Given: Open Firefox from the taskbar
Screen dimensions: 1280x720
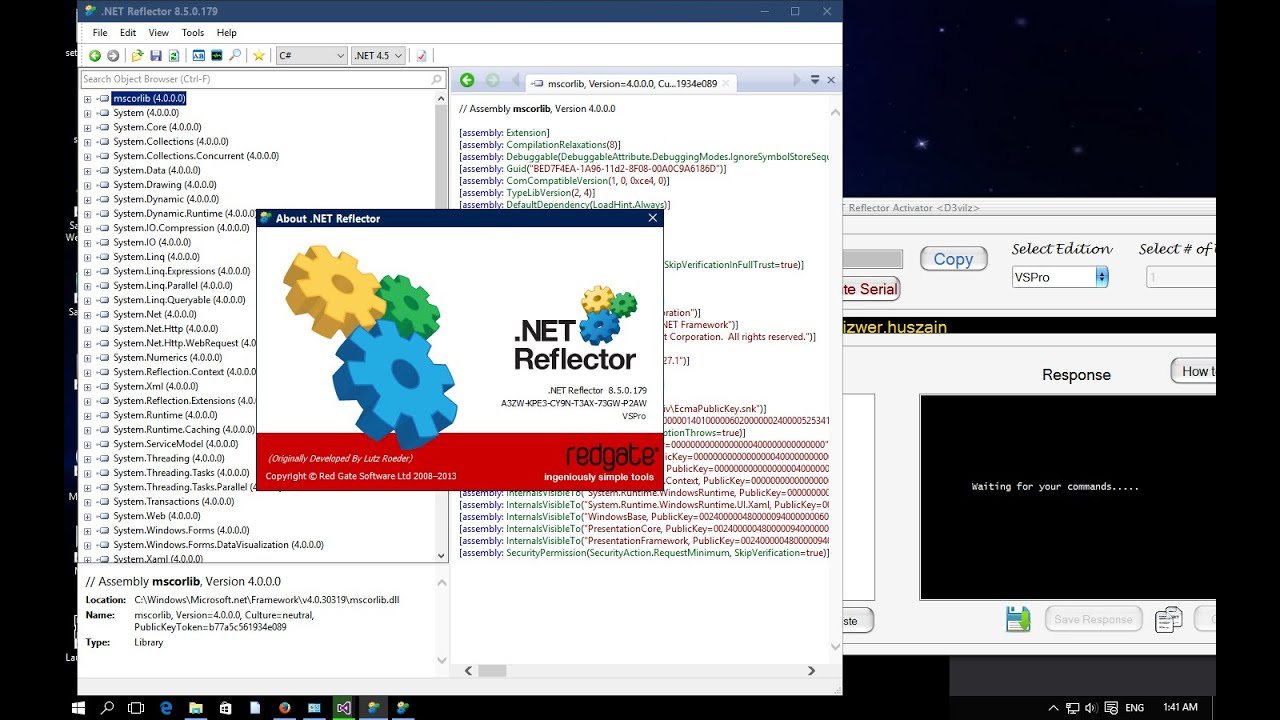Looking at the screenshot, I should 284,707.
